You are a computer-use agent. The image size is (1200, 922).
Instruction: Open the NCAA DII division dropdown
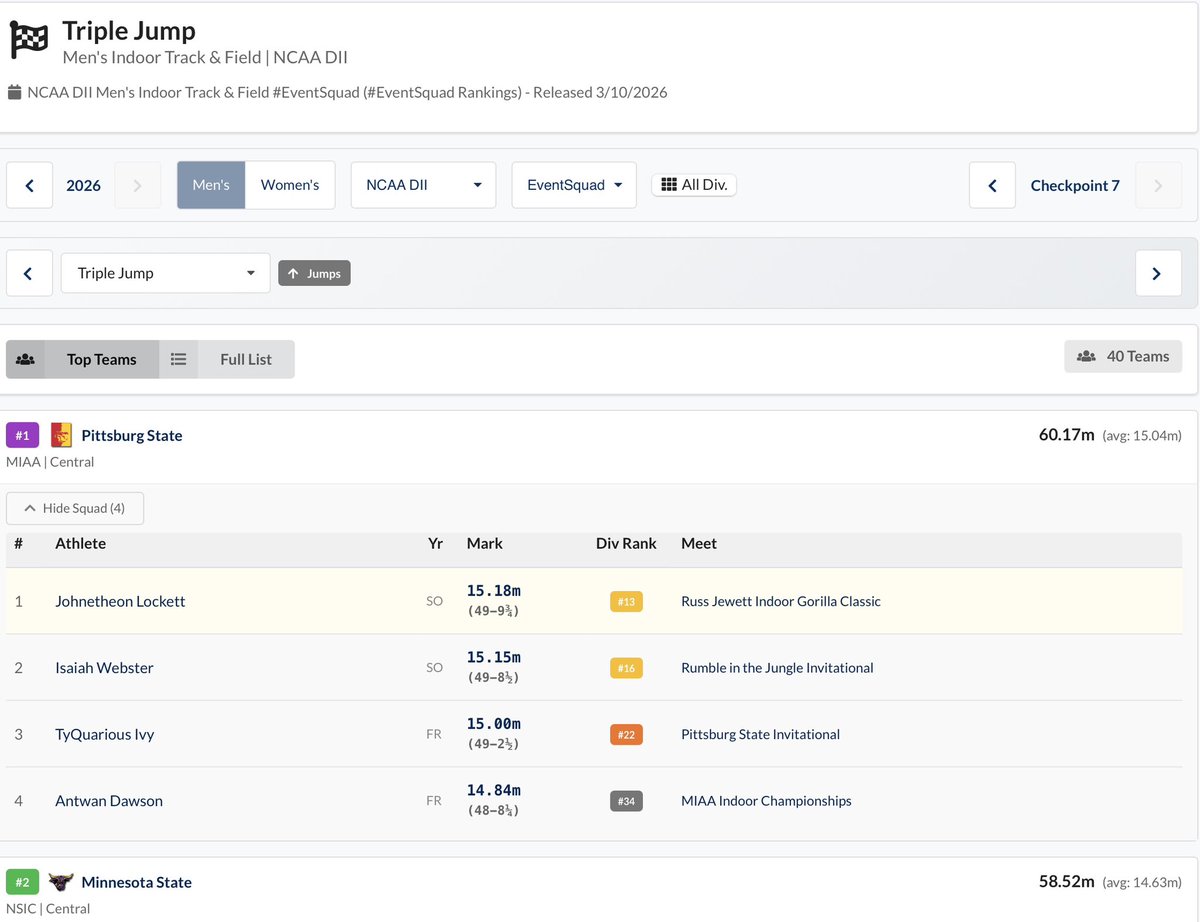423,185
